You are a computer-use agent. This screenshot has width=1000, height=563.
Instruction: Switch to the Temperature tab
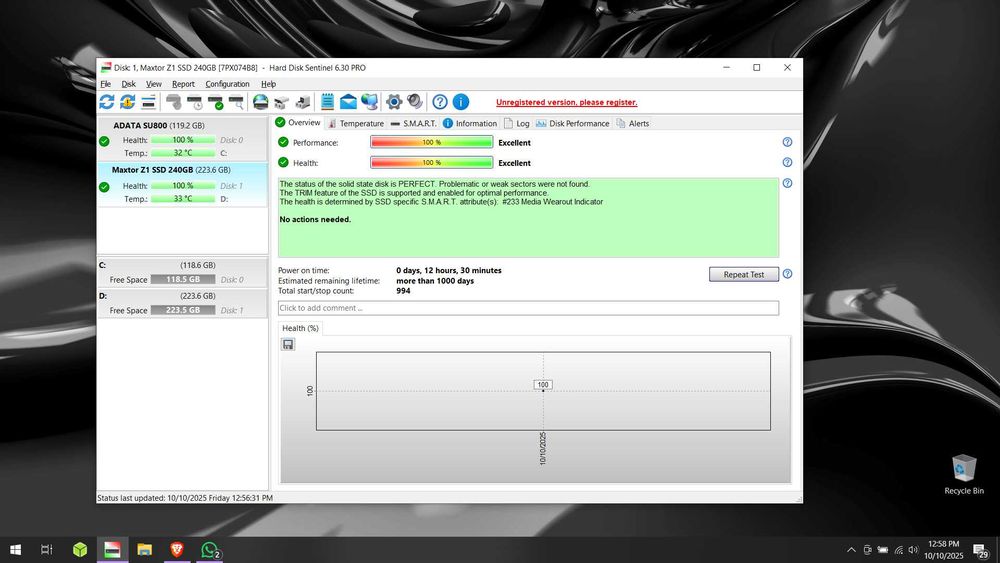coord(356,123)
